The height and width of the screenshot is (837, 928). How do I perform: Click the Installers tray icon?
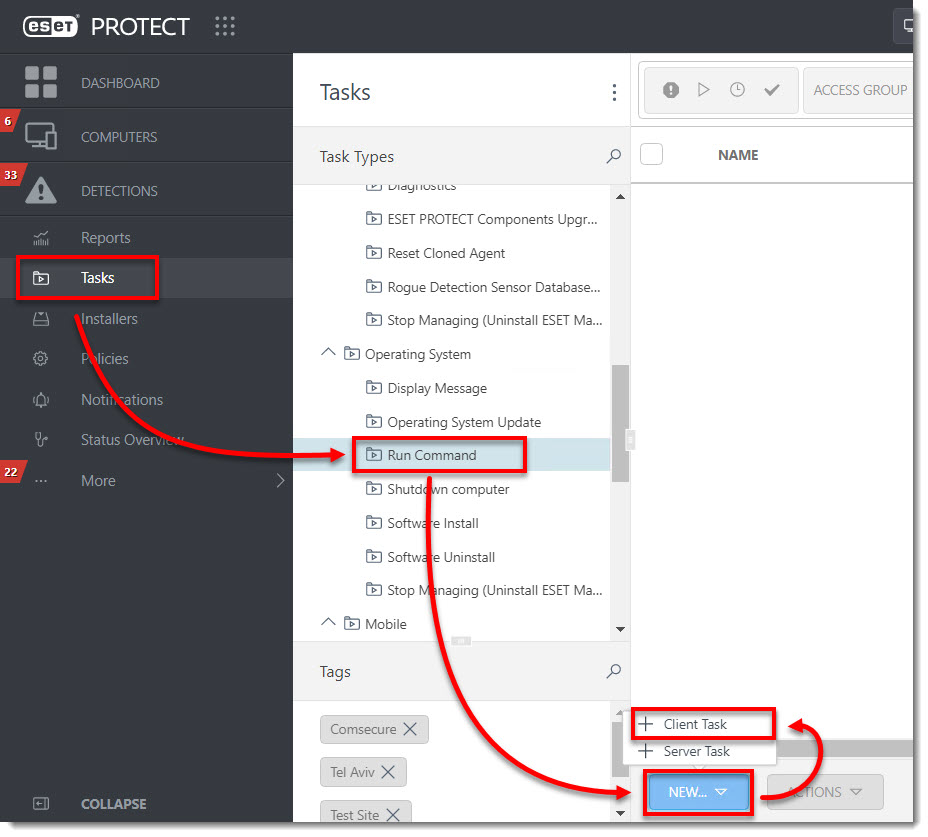click(x=41, y=319)
